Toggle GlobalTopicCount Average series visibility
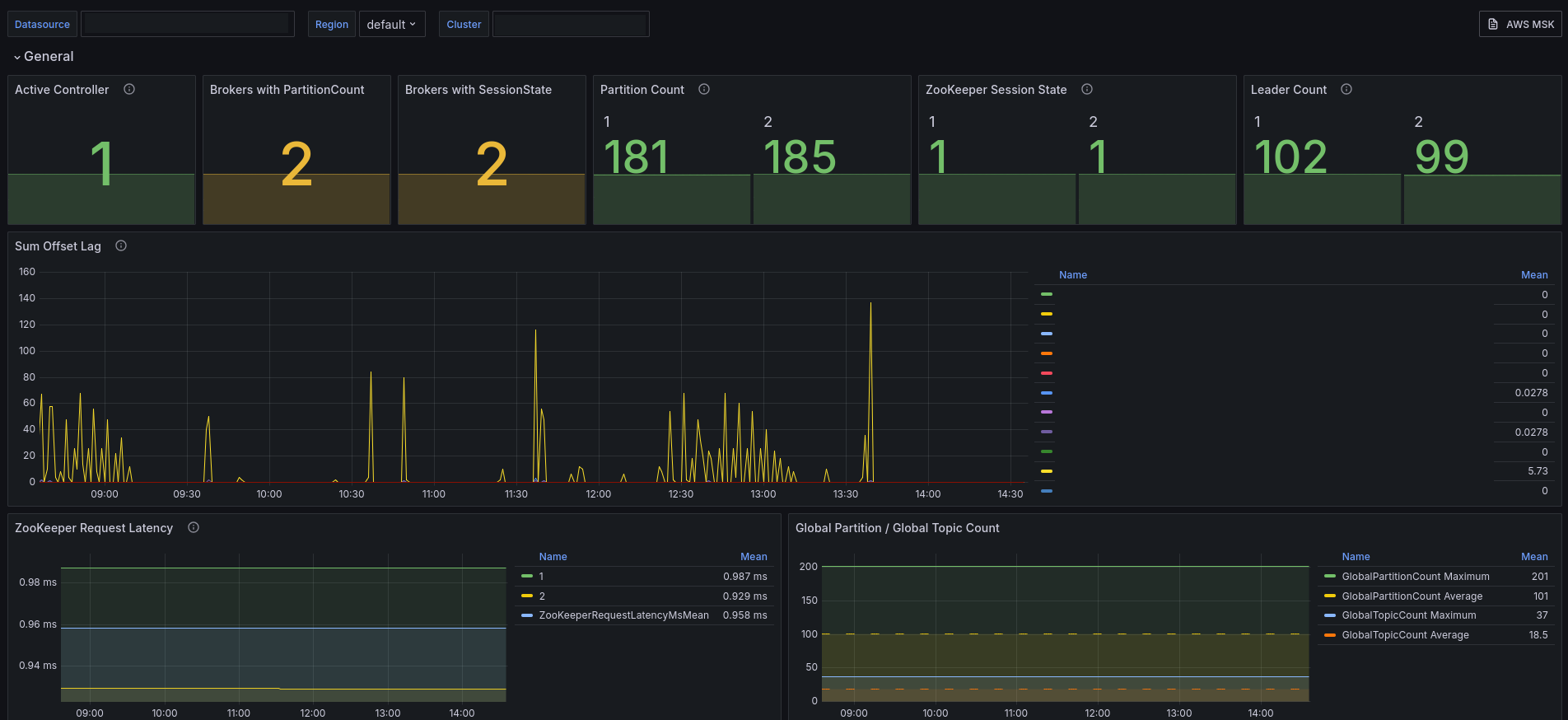 1405,635
